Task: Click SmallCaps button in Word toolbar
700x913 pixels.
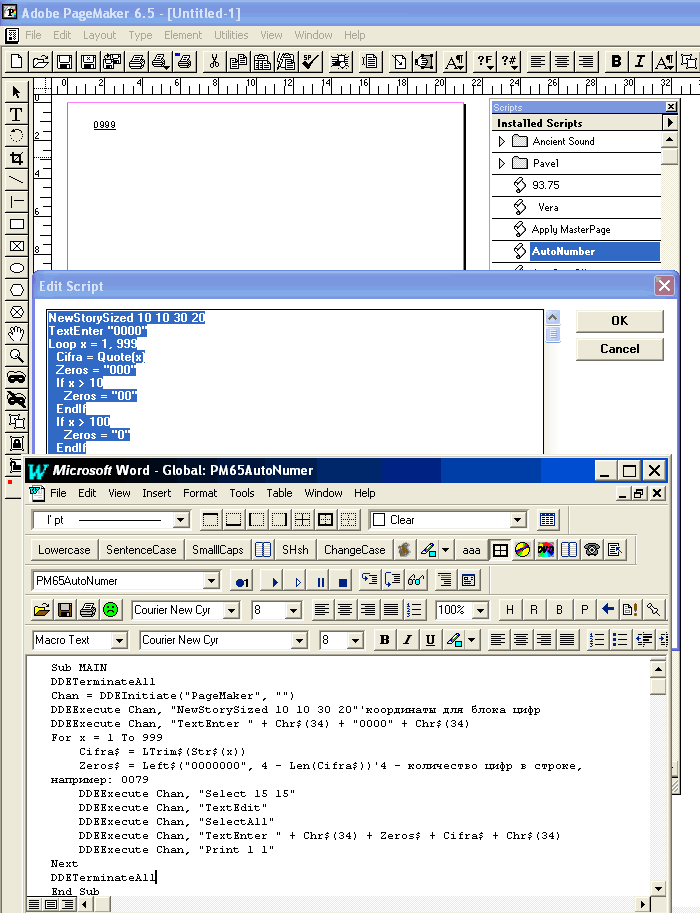Action: 218,550
